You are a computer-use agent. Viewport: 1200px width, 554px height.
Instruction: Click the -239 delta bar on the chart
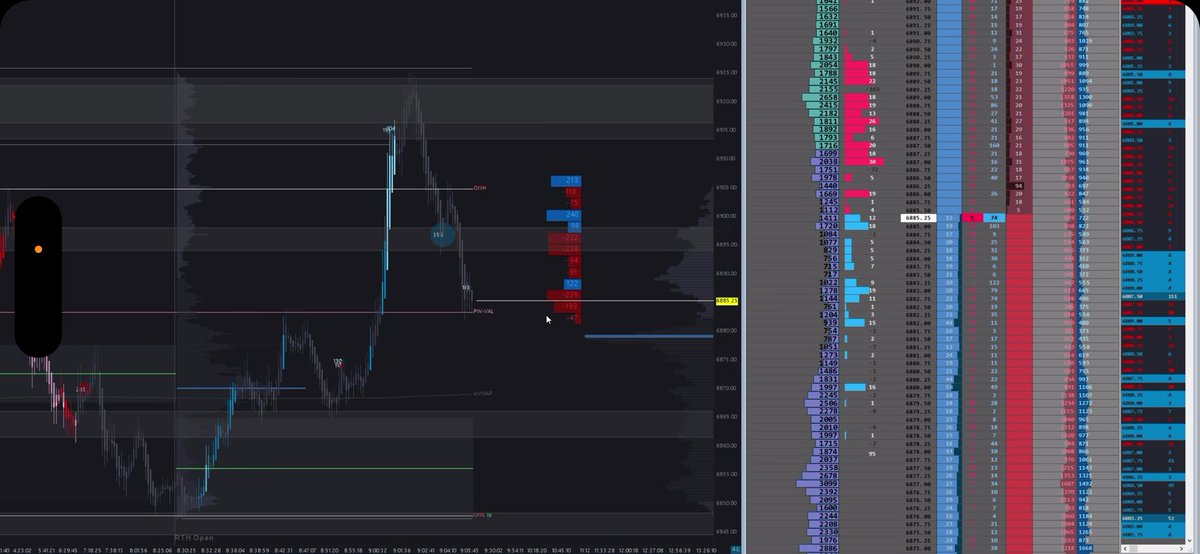point(564,295)
